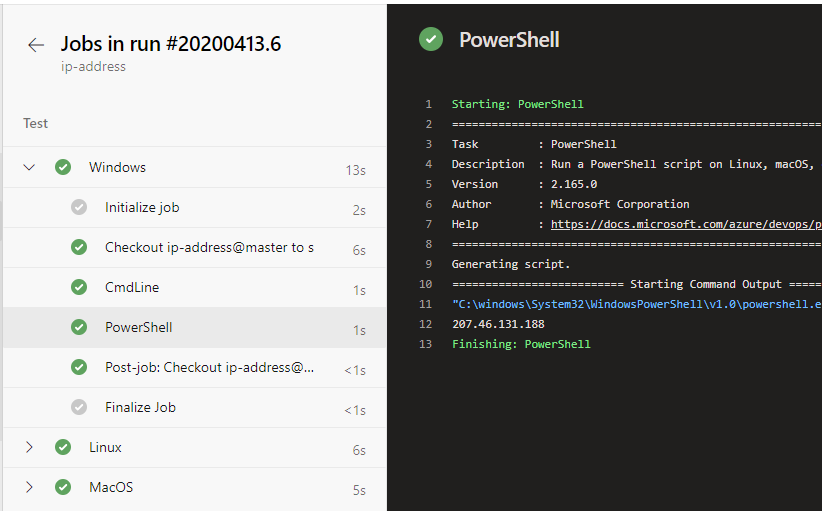Click the gray status icon for Initialize job
Screen dimensions: 822x511
point(79,207)
